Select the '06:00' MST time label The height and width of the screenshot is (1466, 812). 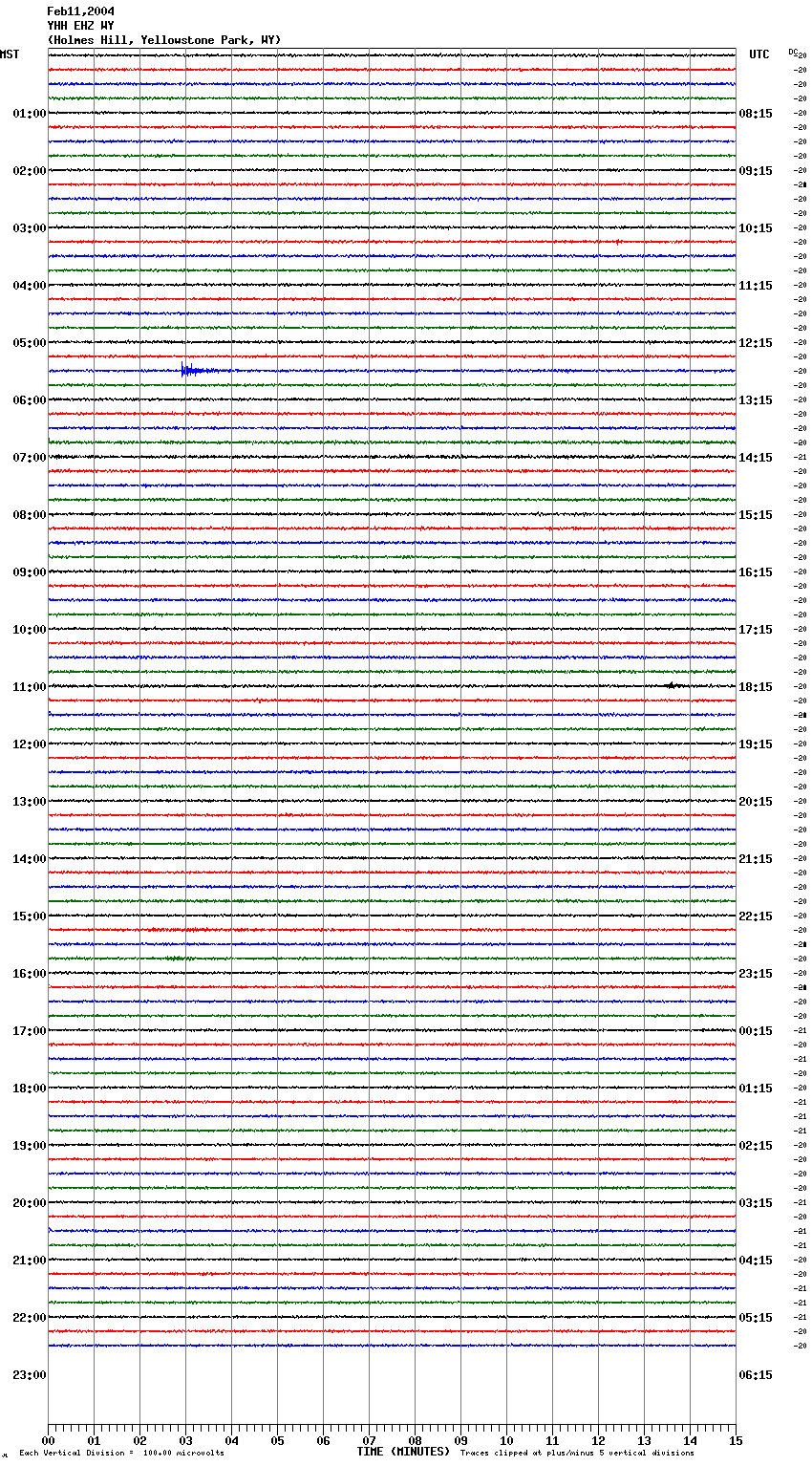pyautogui.click(x=30, y=400)
